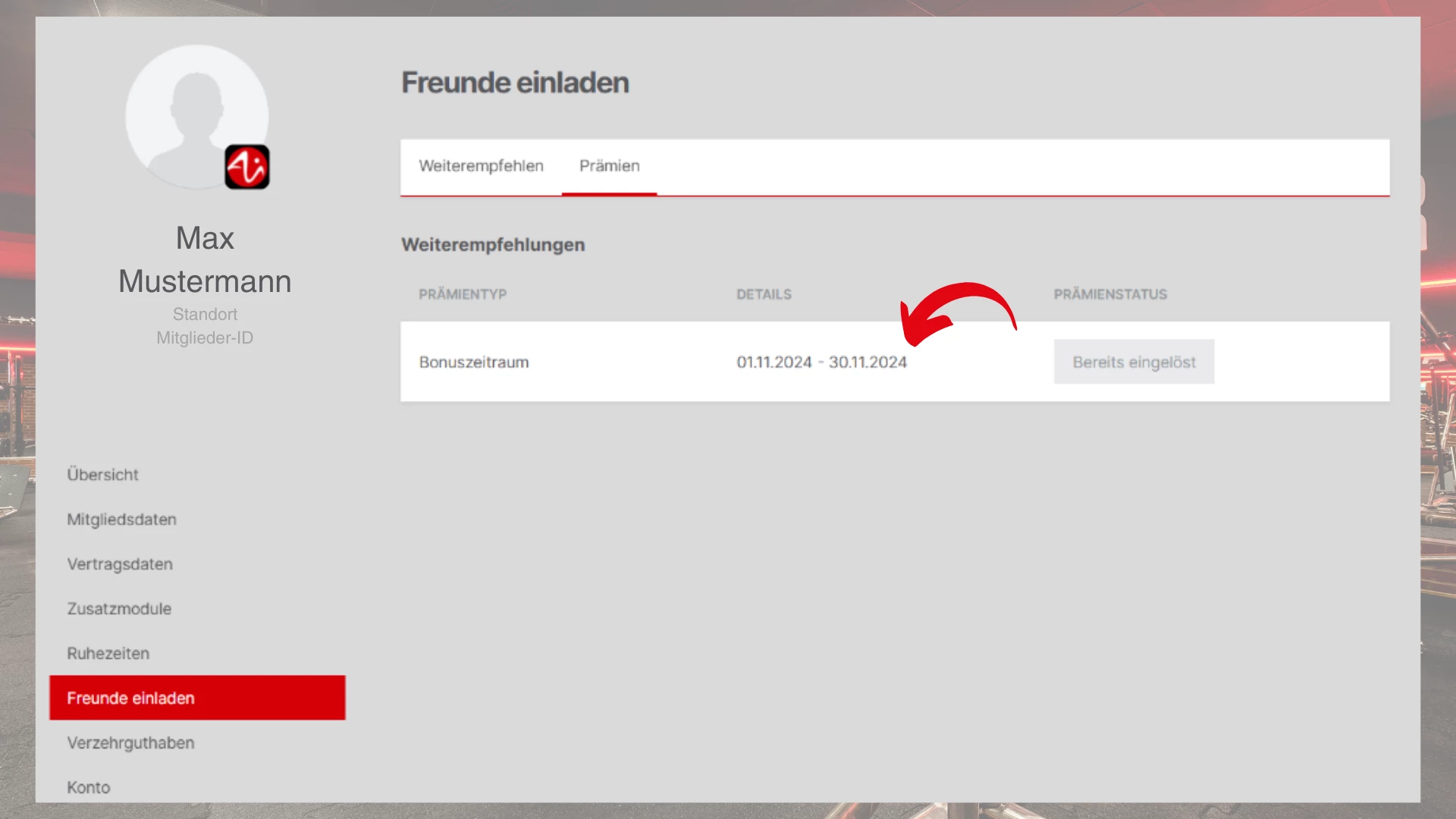Go to Mitgliedsdaten menu entry

coord(121,519)
